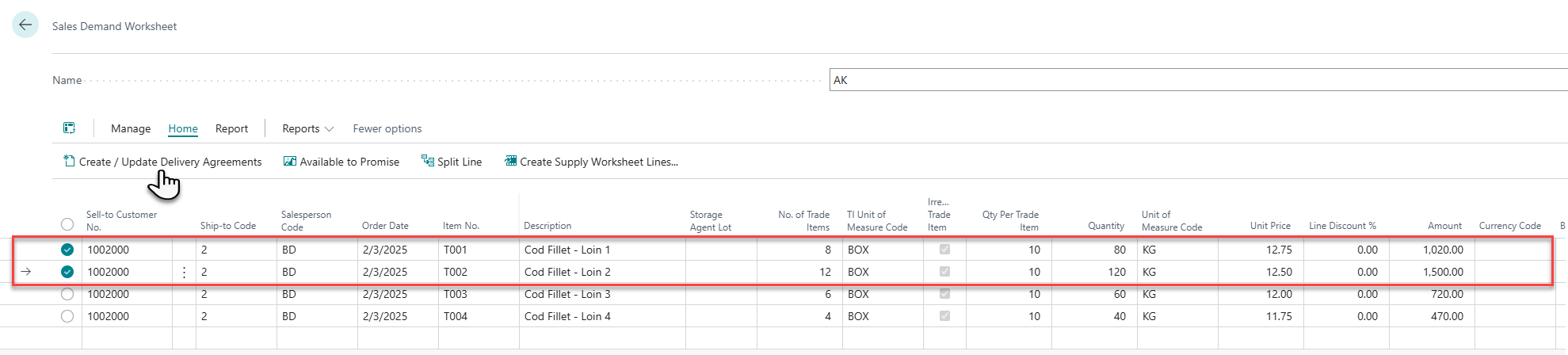Click the Create / Update Delivery Agreements icon
Screen dimensions: 1568x355
(x=69, y=161)
